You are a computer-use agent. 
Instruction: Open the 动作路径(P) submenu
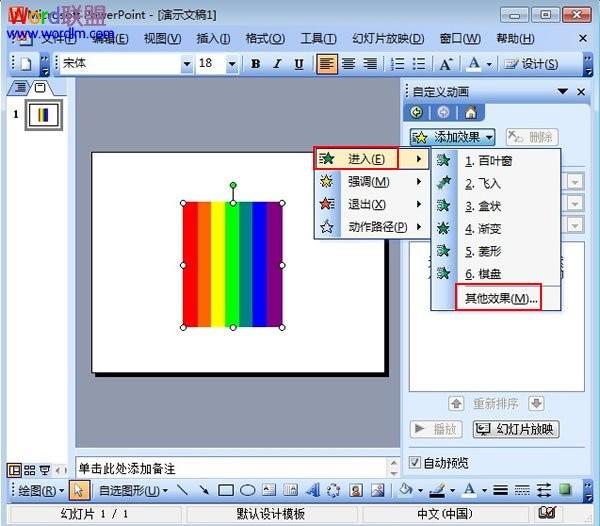click(x=371, y=227)
